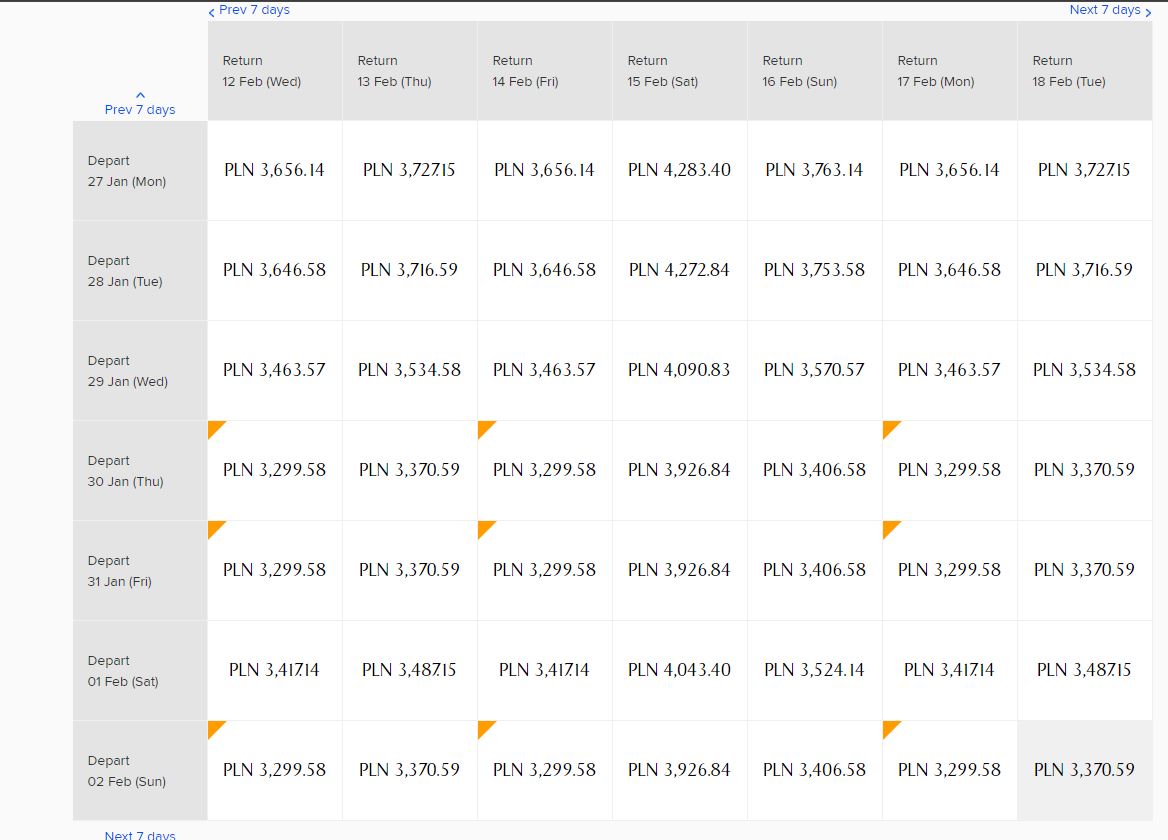This screenshot has width=1168, height=840.
Task: Select fare departing 29 Jan returning 16 Feb
Action: coord(815,370)
